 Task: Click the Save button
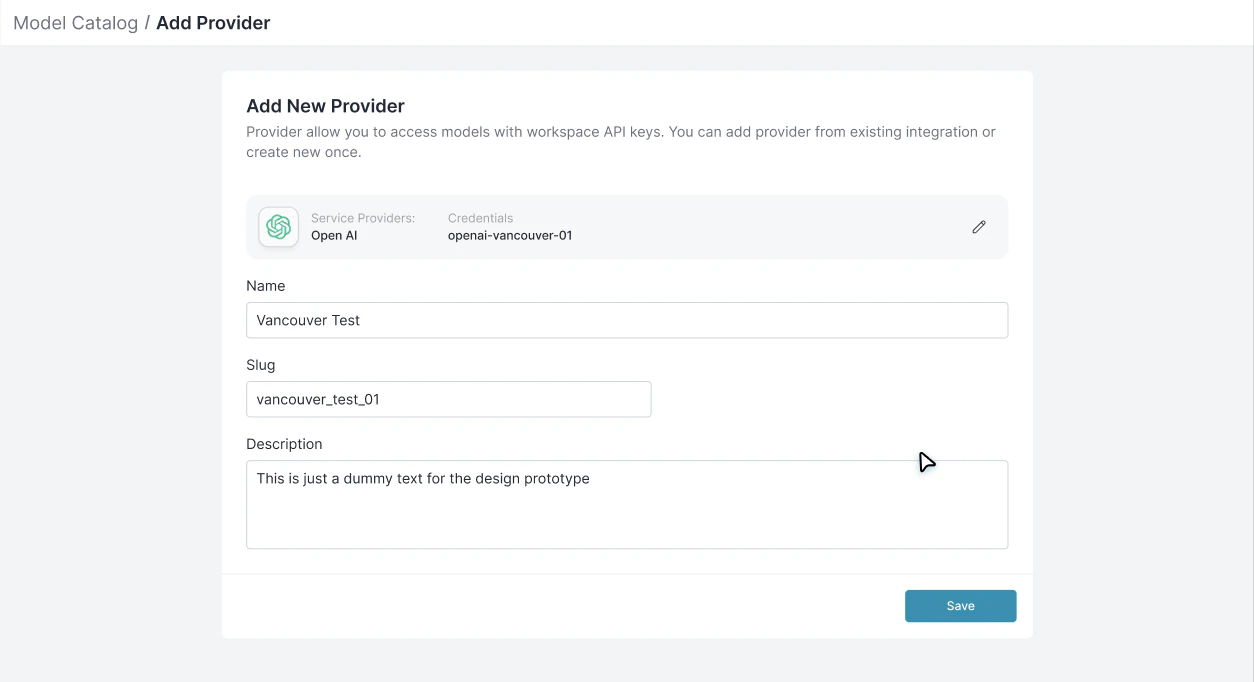[x=960, y=606]
